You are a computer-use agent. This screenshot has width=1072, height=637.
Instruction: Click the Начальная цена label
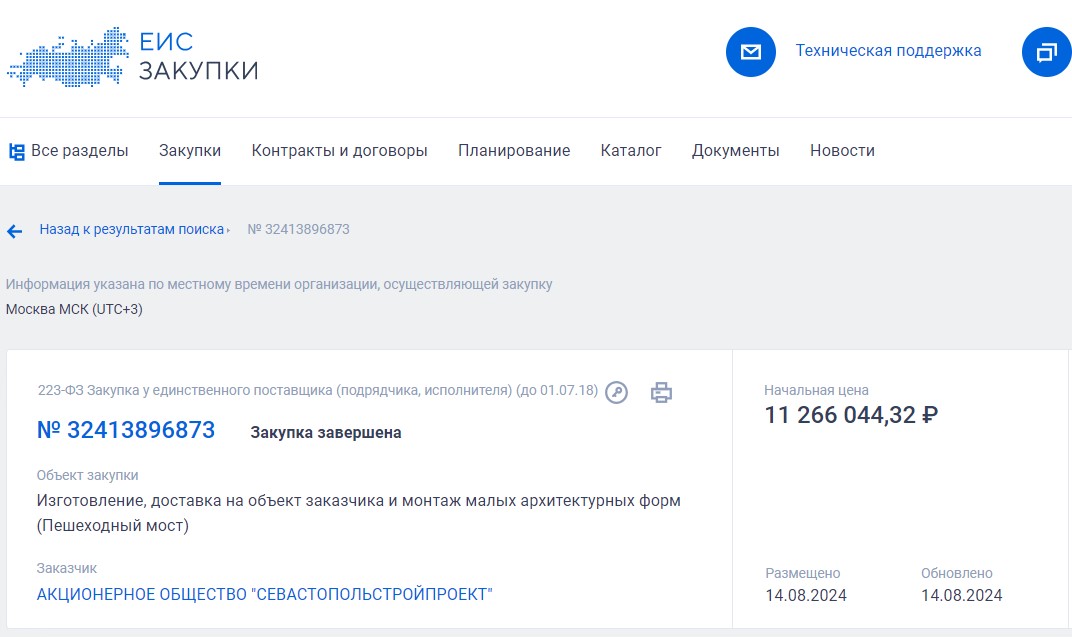tap(816, 390)
